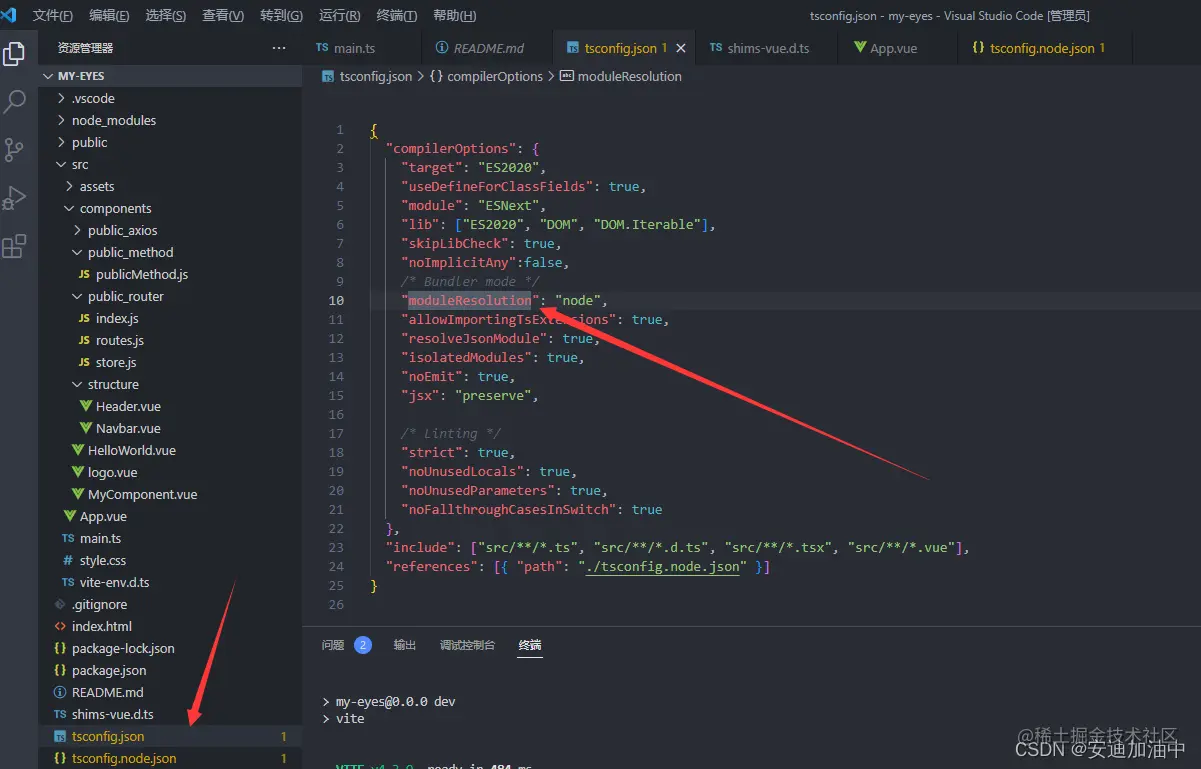Viewport: 1201px width, 769px height.
Task: Open the Extensions view
Action: pos(14,246)
